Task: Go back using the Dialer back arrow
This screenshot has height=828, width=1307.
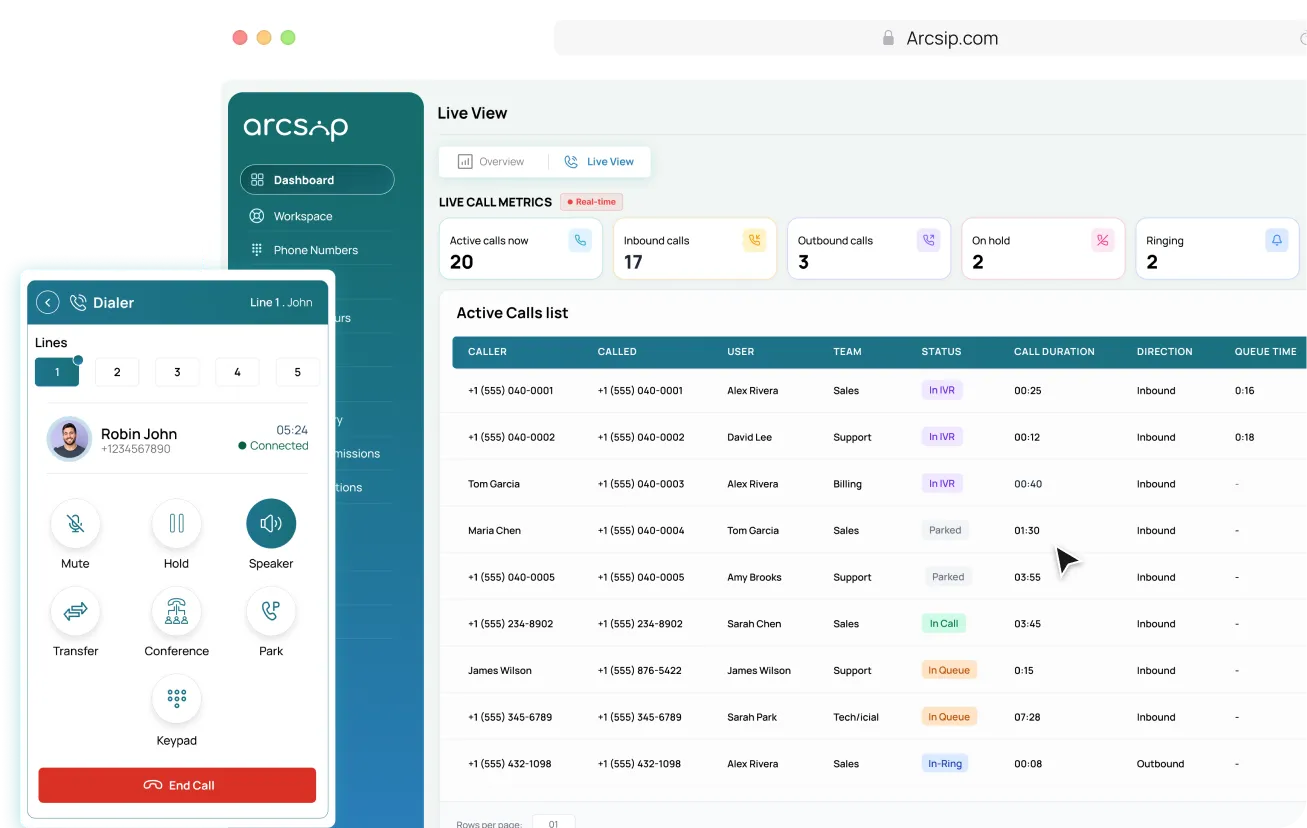Action: (47, 302)
